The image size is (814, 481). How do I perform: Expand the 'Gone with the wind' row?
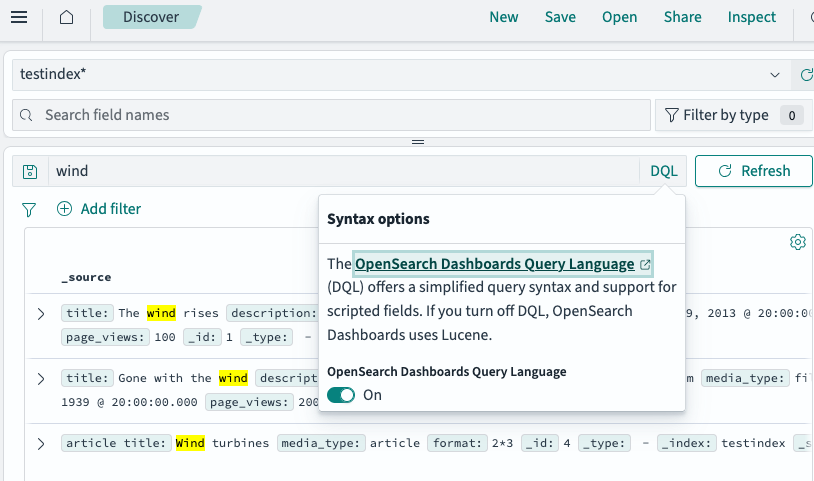pyautogui.click(x=41, y=379)
